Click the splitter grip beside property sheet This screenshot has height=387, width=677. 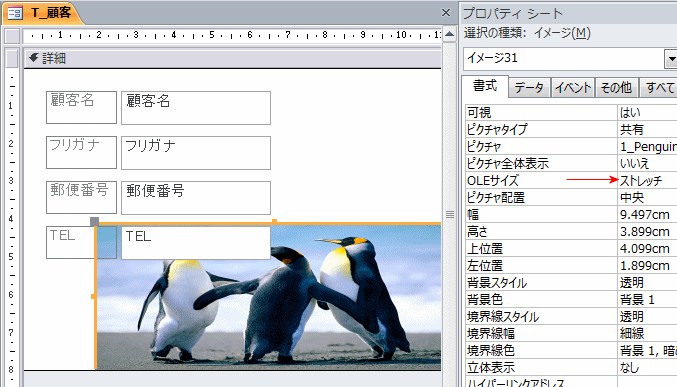450,214
